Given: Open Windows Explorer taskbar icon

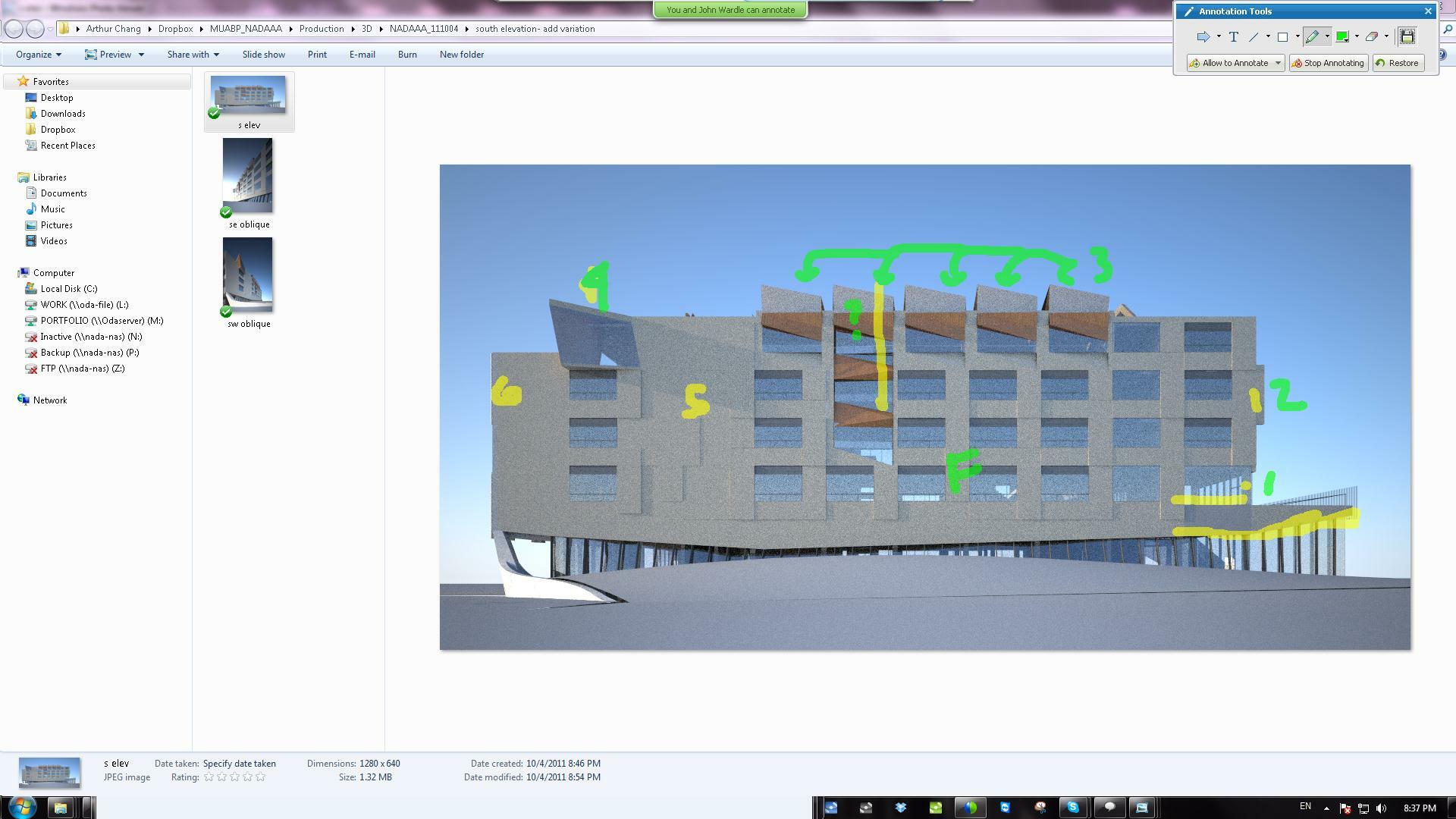Looking at the screenshot, I should click(61, 808).
